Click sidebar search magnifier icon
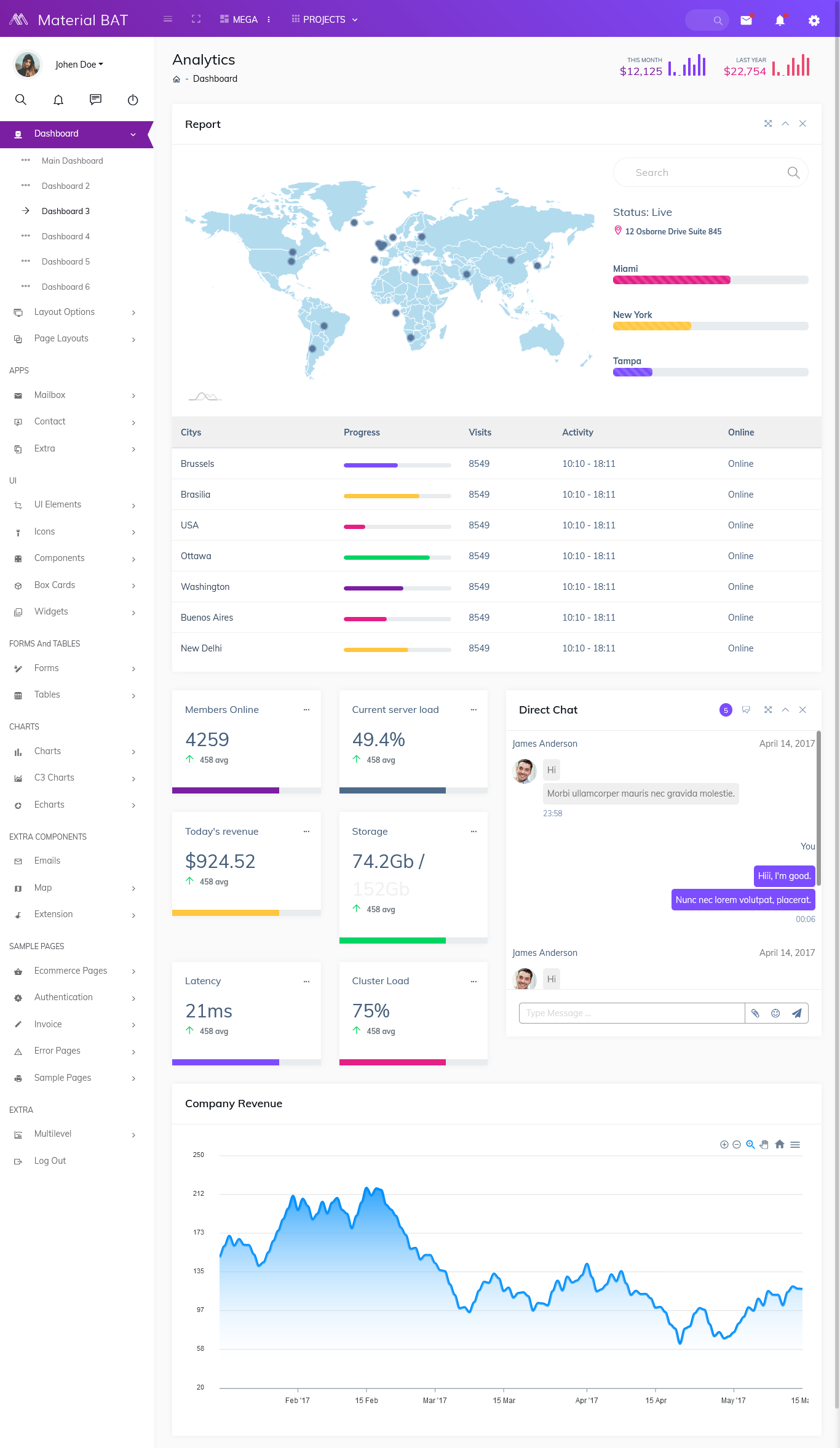The height and width of the screenshot is (1448, 840). [21, 100]
